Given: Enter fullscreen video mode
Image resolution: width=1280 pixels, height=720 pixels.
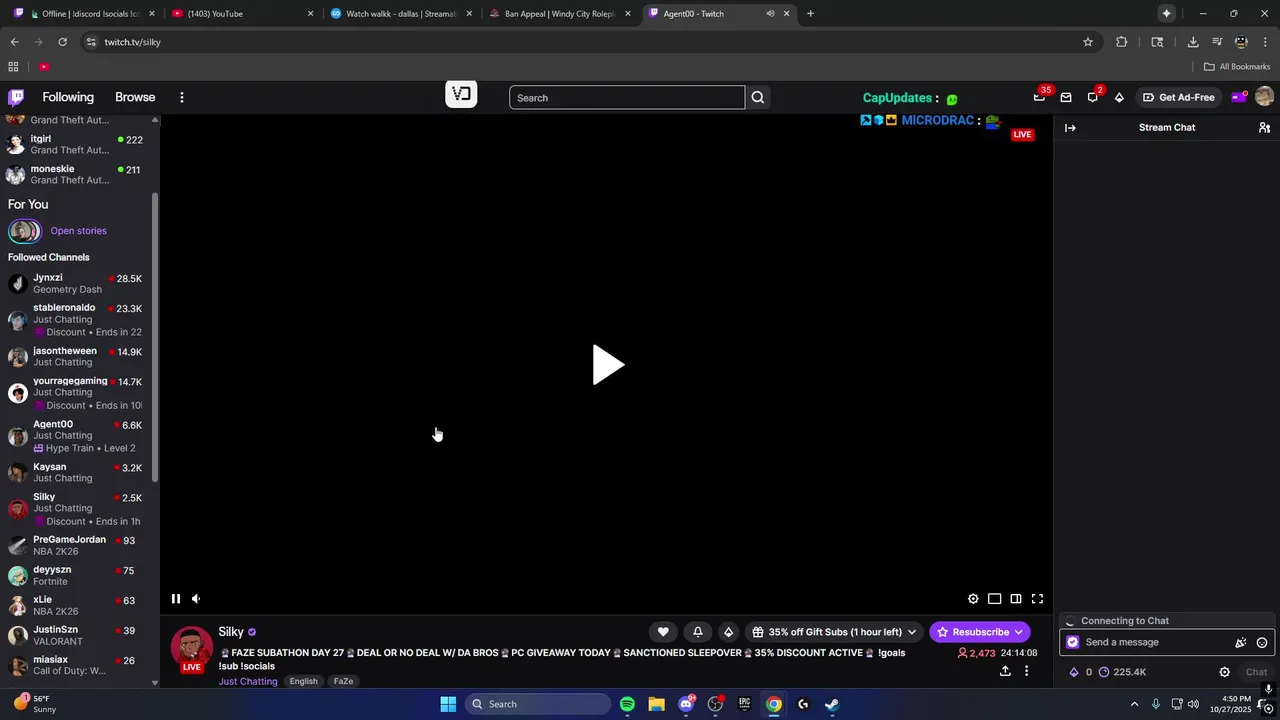Looking at the screenshot, I should tap(1037, 599).
